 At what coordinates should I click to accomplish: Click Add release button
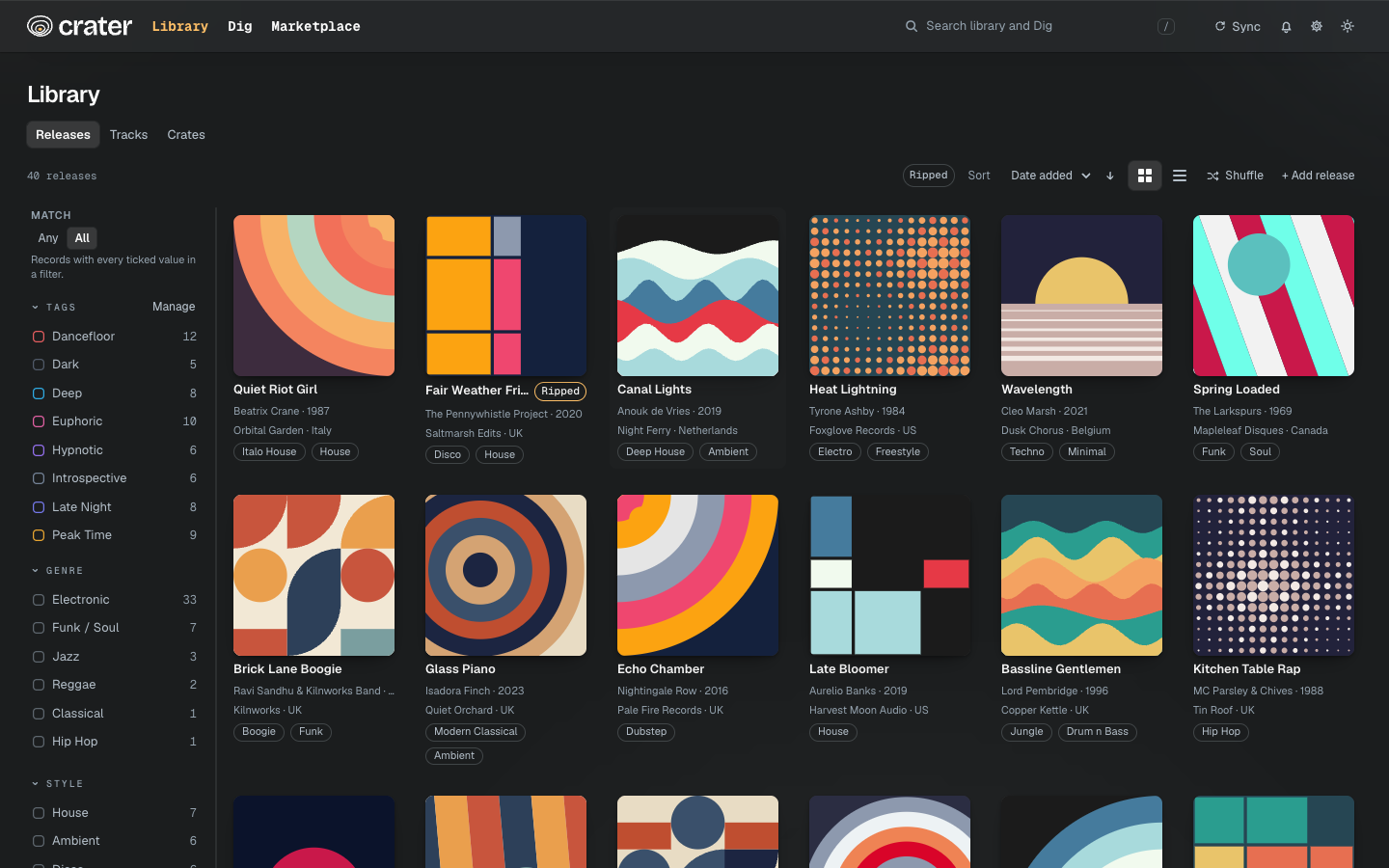click(x=1318, y=176)
